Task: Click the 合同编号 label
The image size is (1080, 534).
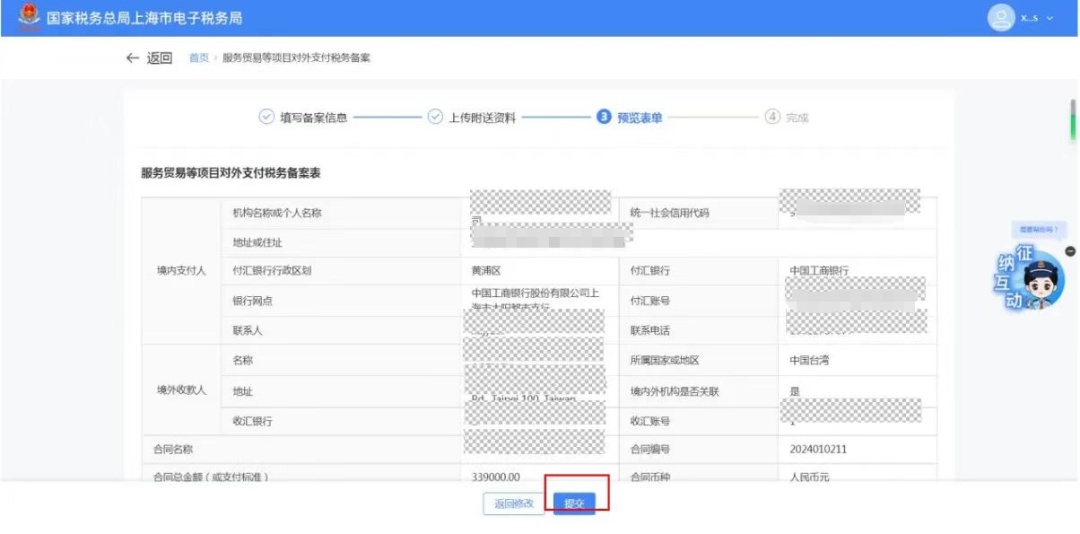Action: click(x=650, y=449)
